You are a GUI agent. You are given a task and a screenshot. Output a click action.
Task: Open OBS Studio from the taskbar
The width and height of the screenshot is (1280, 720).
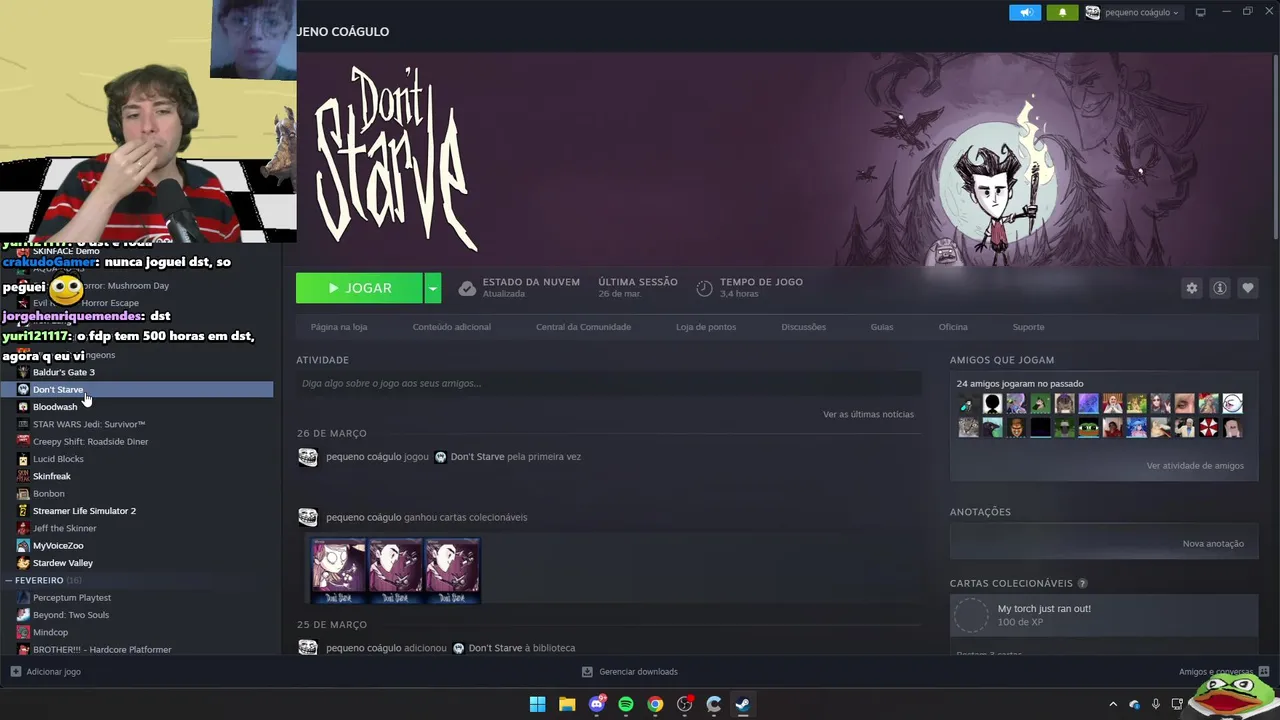pyautogui.click(x=685, y=704)
